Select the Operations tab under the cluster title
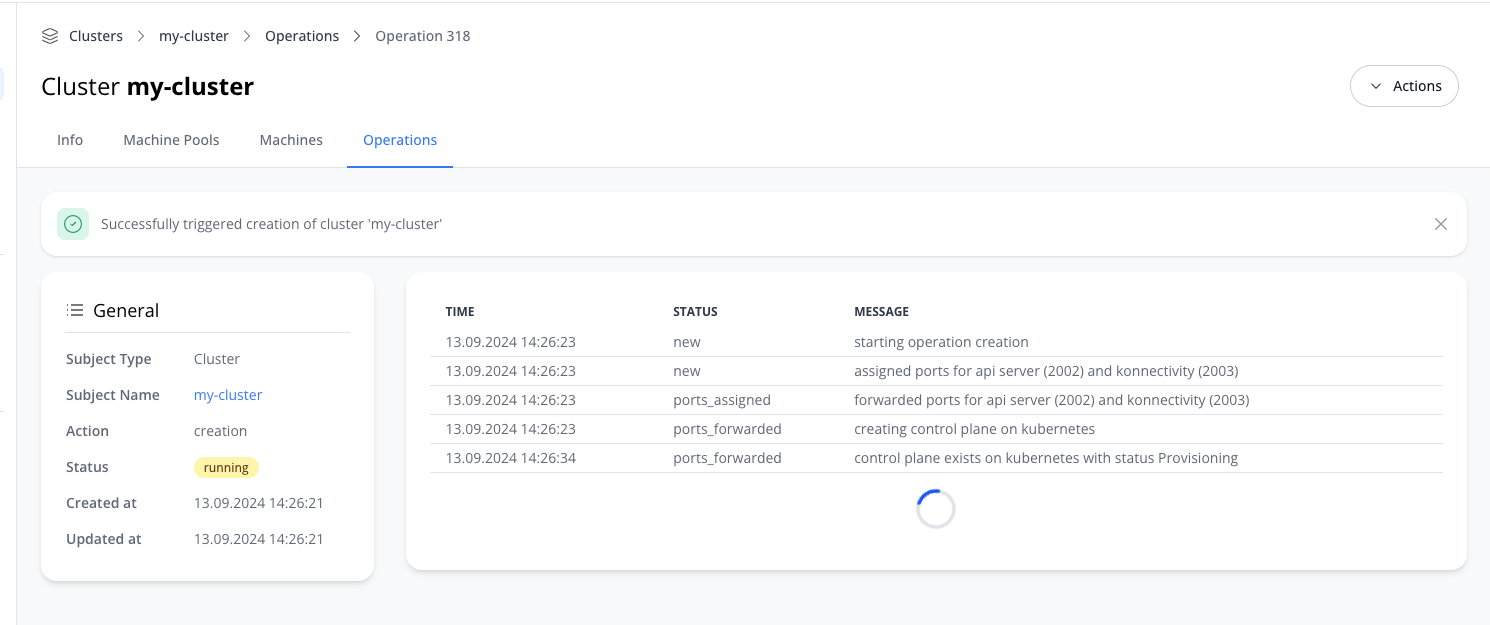This screenshot has width=1490, height=625. coord(400,140)
